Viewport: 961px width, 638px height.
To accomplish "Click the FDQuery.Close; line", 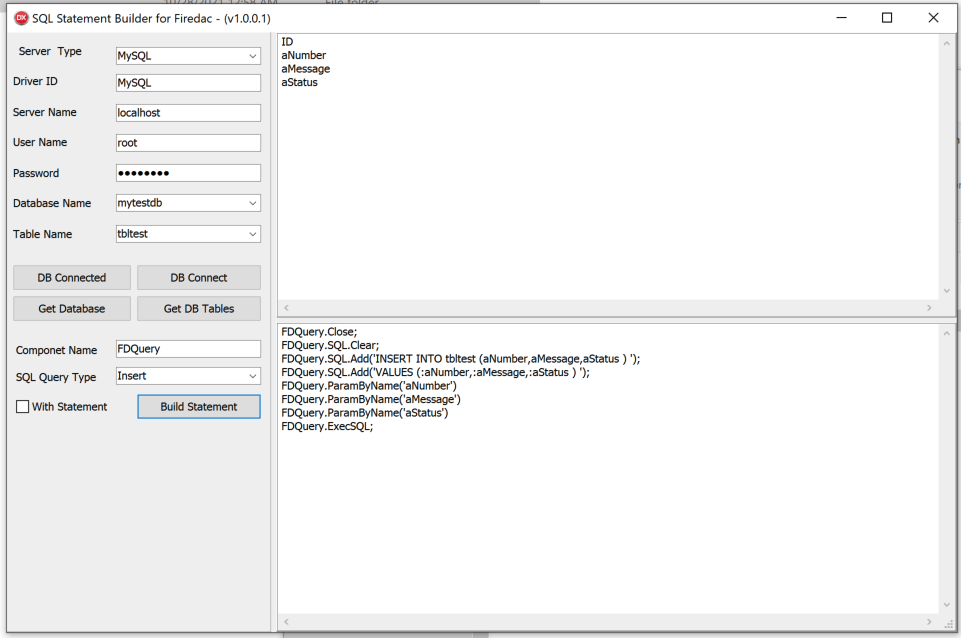I will (x=319, y=332).
